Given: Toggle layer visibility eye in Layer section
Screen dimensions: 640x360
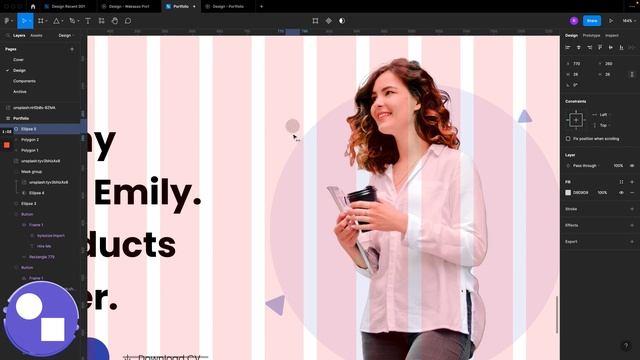Looking at the screenshot, I should 632,166.
